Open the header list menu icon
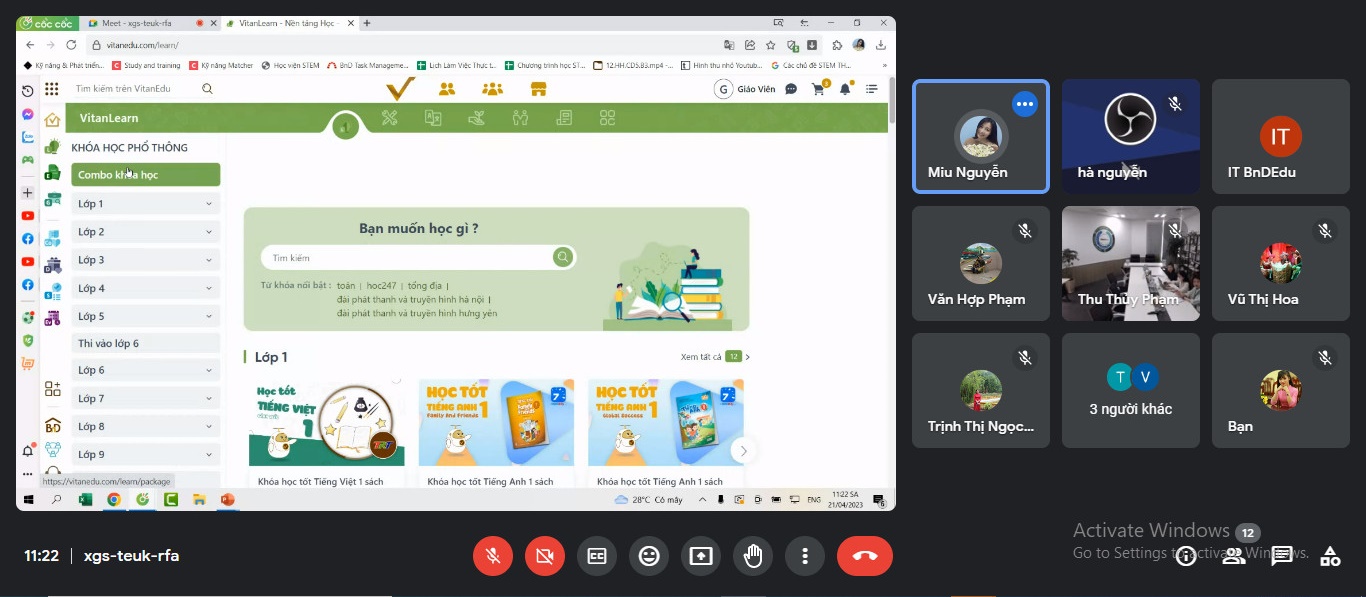The height and width of the screenshot is (597, 1366). tap(871, 89)
